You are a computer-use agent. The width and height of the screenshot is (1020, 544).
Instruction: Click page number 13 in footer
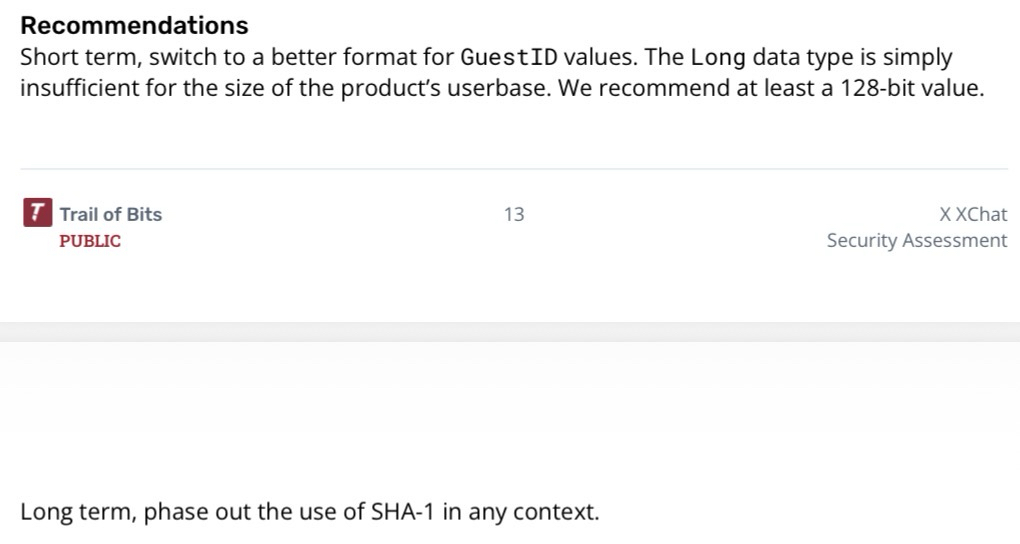coord(514,214)
